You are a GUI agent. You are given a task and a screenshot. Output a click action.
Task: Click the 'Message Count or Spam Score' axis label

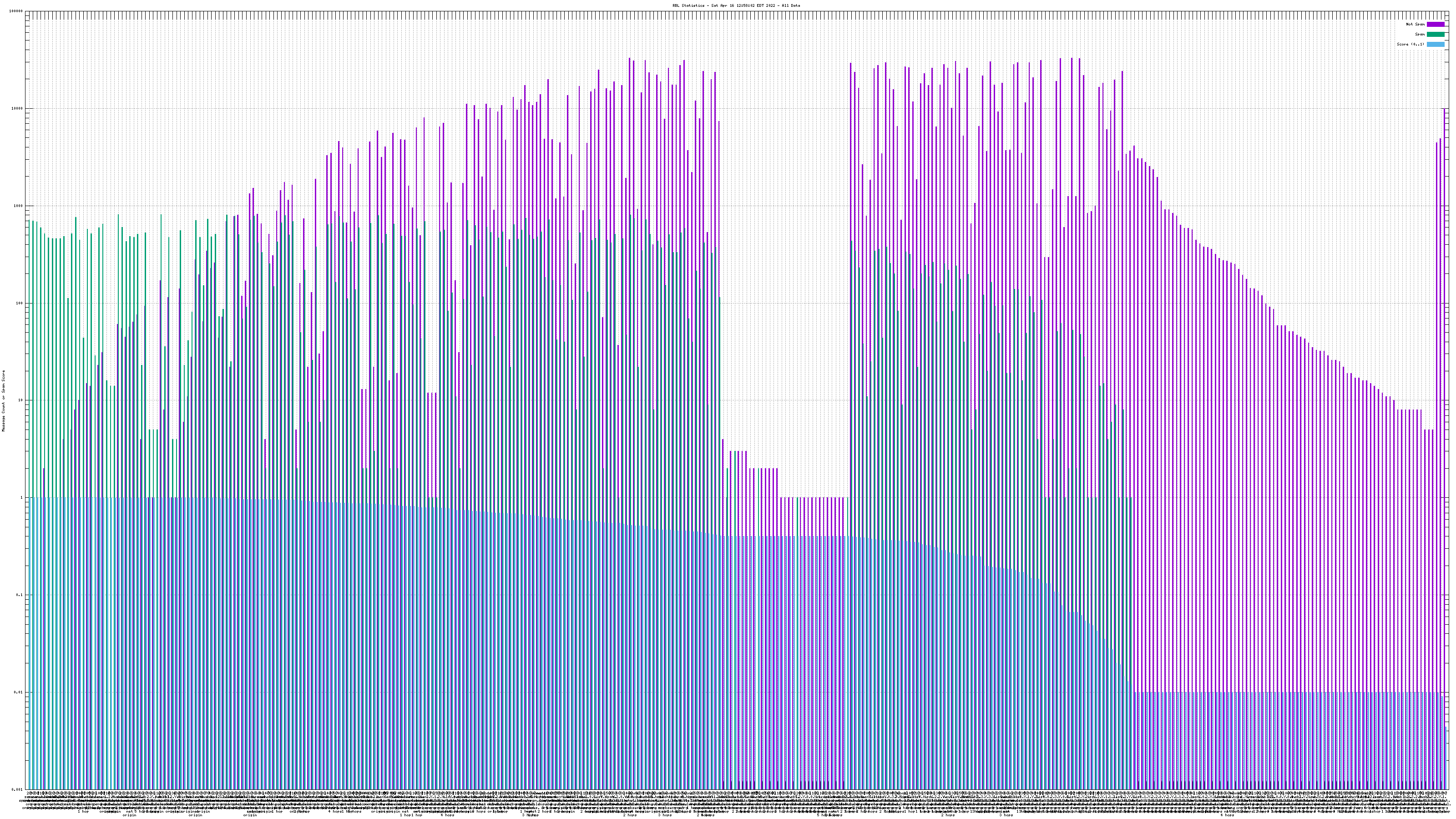[x=3, y=401]
